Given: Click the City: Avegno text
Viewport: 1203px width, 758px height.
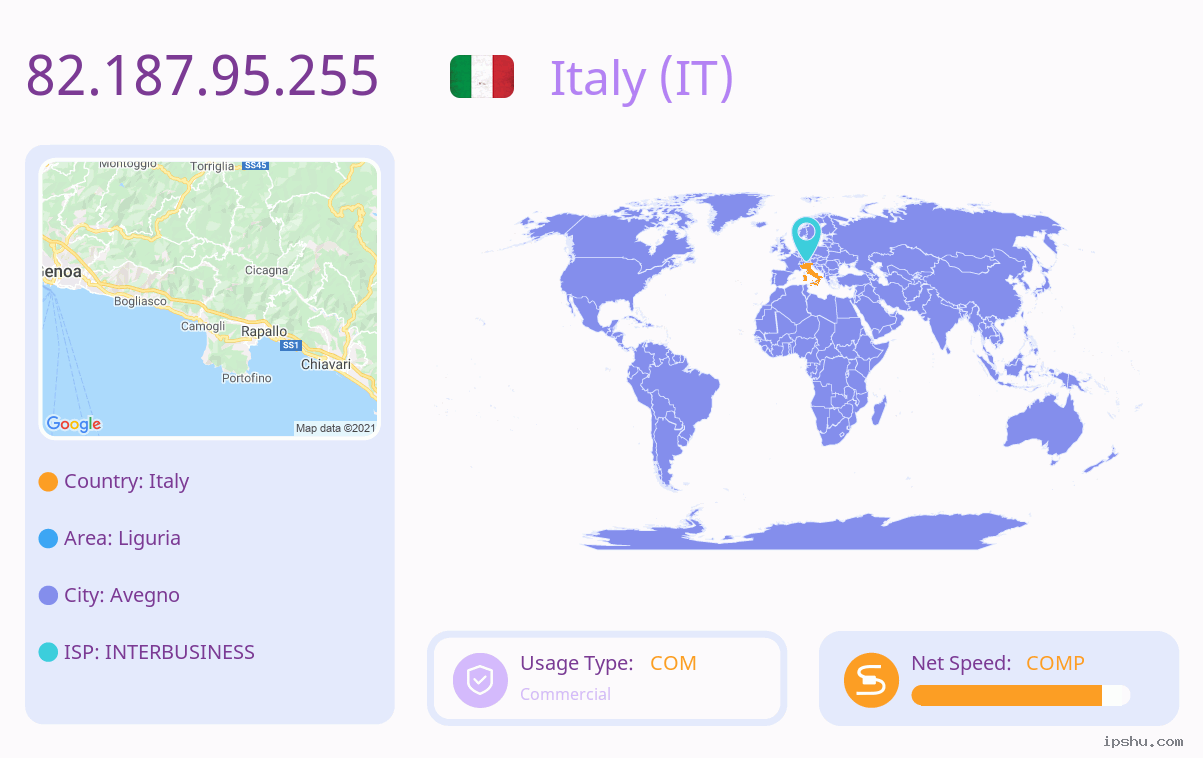Looking at the screenshot, I should pyautogui.click(x=122, y=595).
